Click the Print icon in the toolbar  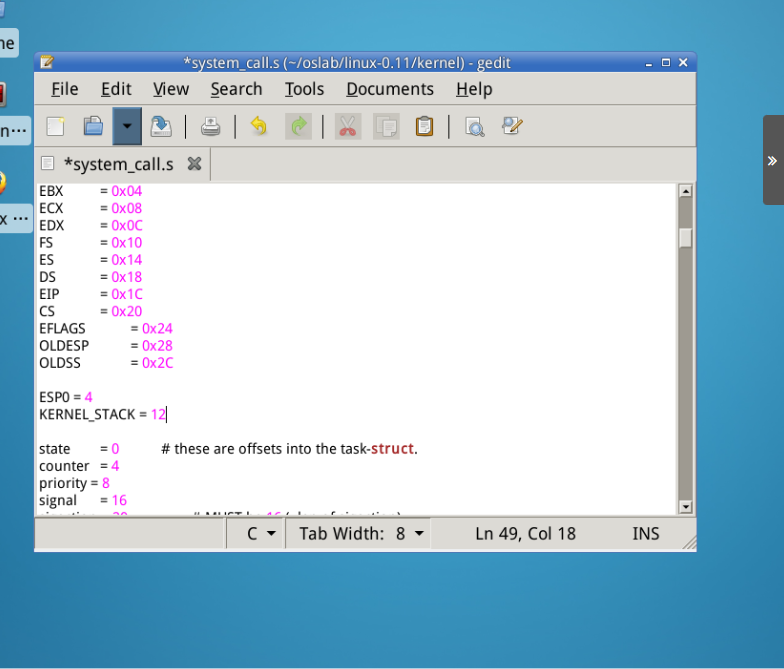pyautogui.click(x=210, y=127)
